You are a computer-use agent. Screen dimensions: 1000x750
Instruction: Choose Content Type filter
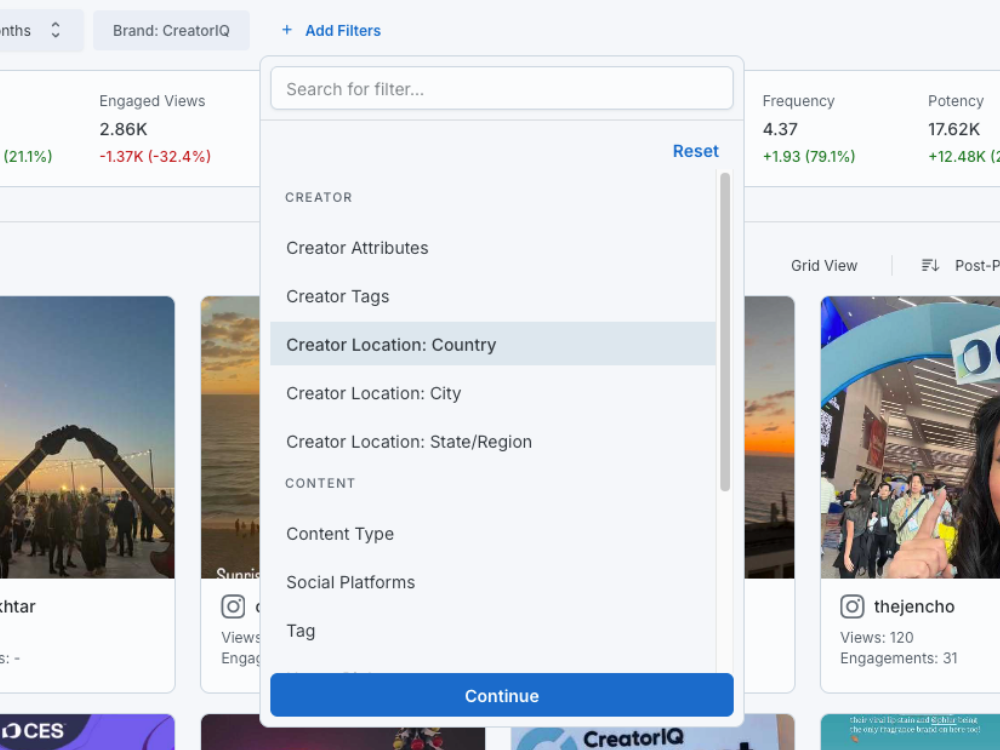pos(340,534)
